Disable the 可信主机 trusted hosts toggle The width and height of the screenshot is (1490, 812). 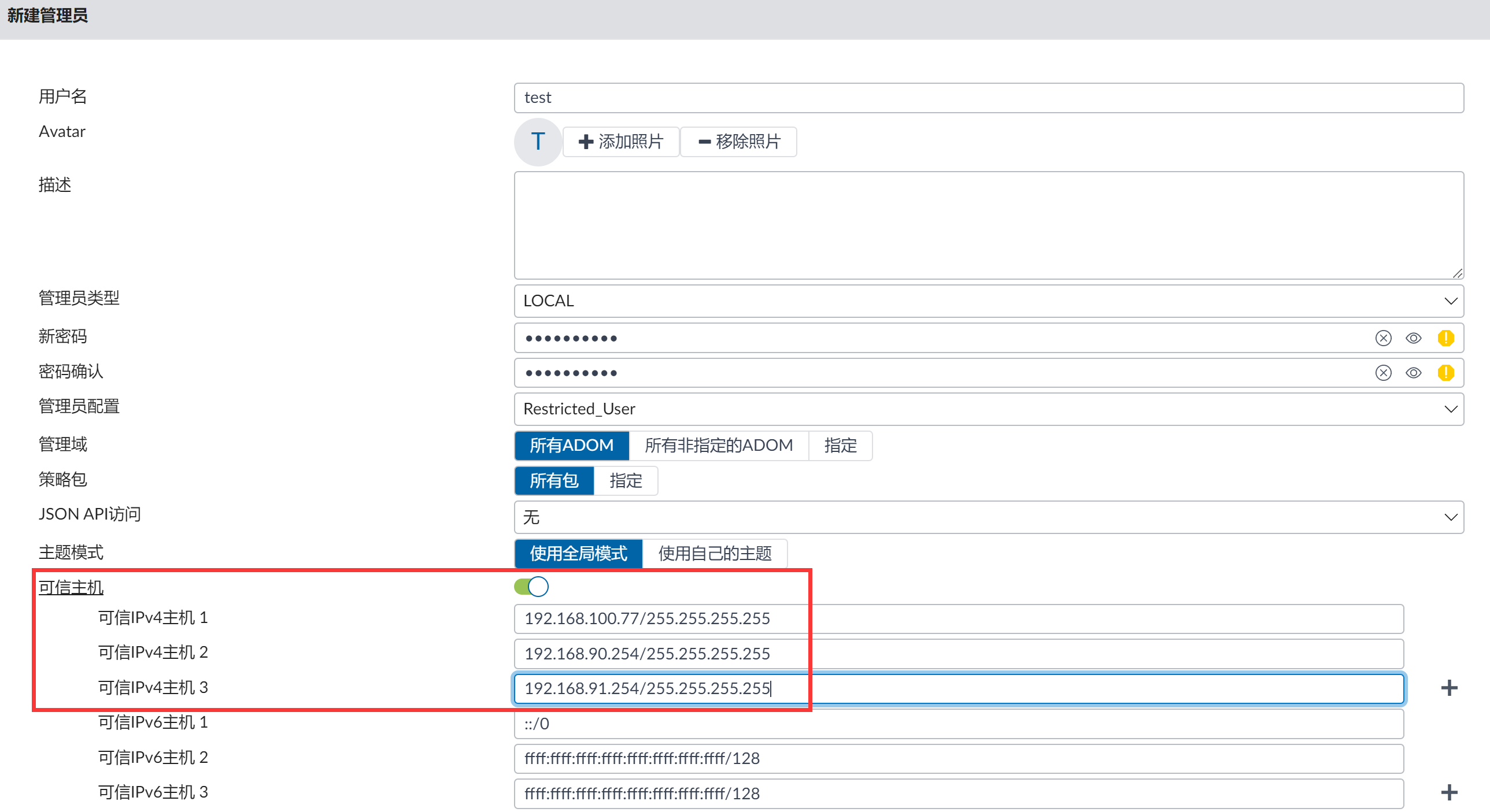point(531,587)
